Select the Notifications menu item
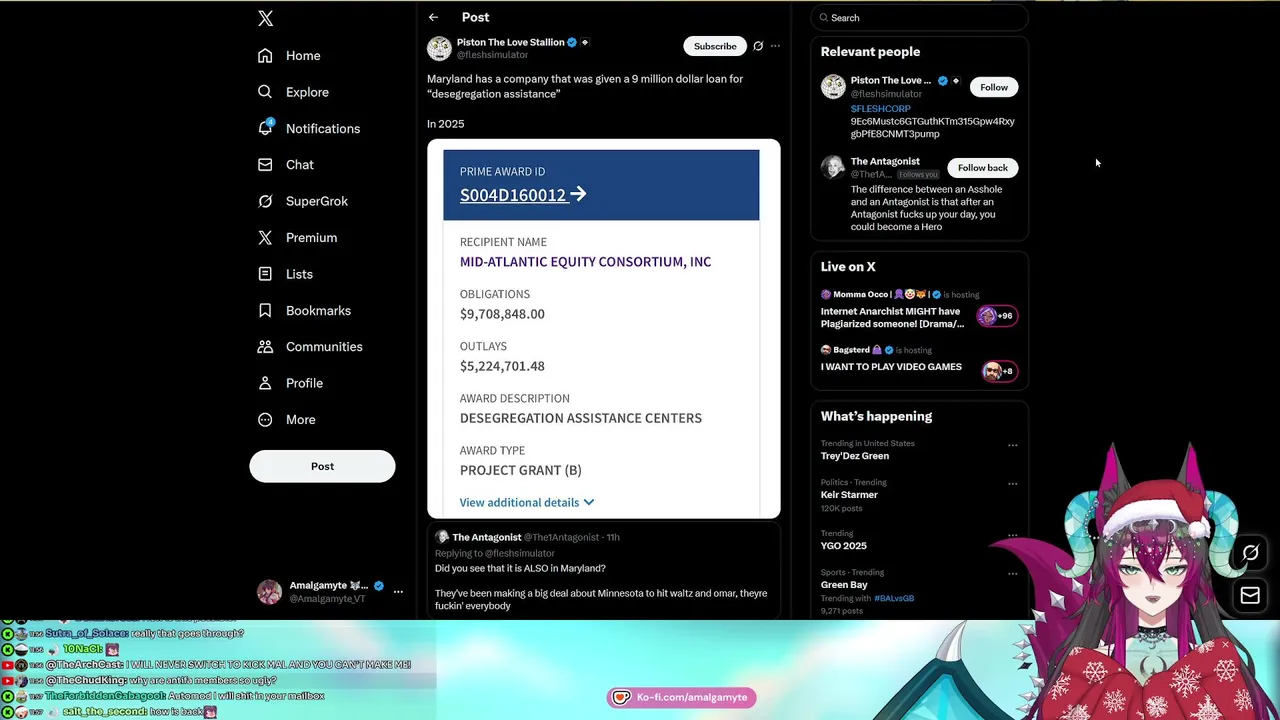The image size is (1280, 720). click(x=323, y=129)
